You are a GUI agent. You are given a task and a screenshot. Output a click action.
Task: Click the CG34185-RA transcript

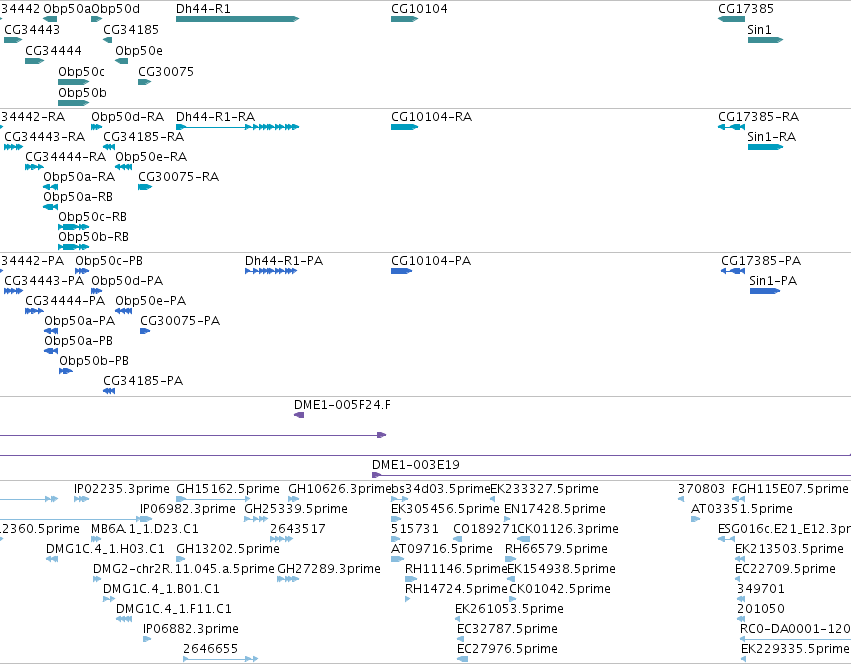[109, 147]
